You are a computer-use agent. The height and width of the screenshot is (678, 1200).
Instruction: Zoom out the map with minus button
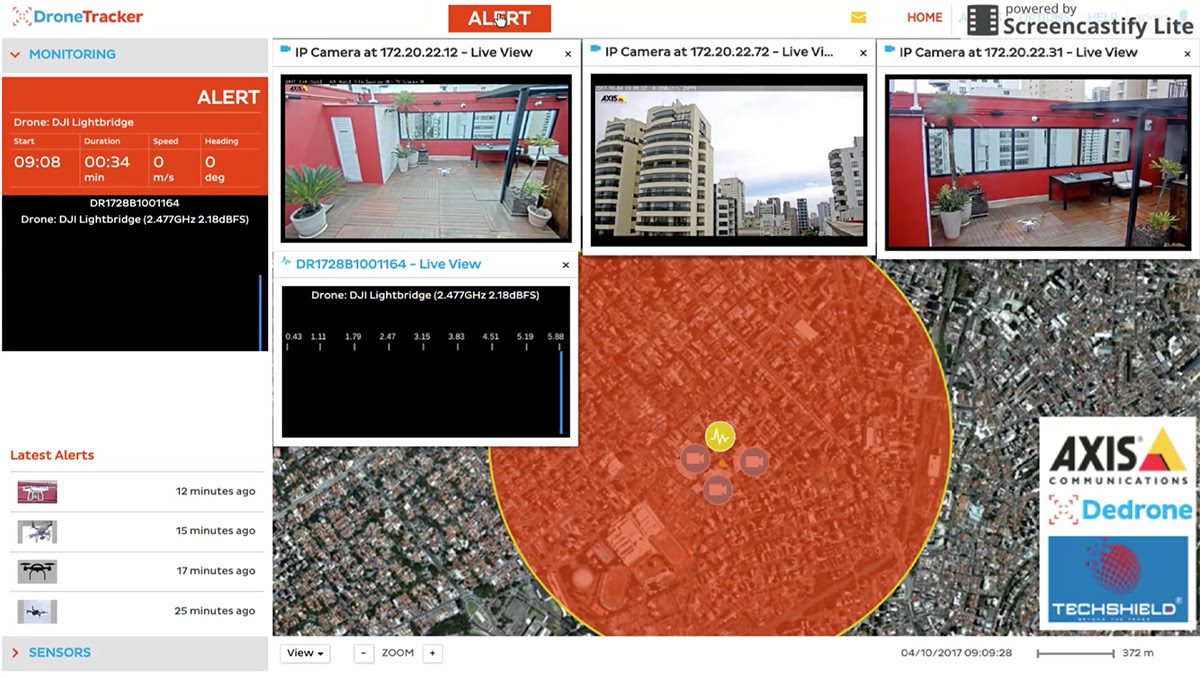364,653
